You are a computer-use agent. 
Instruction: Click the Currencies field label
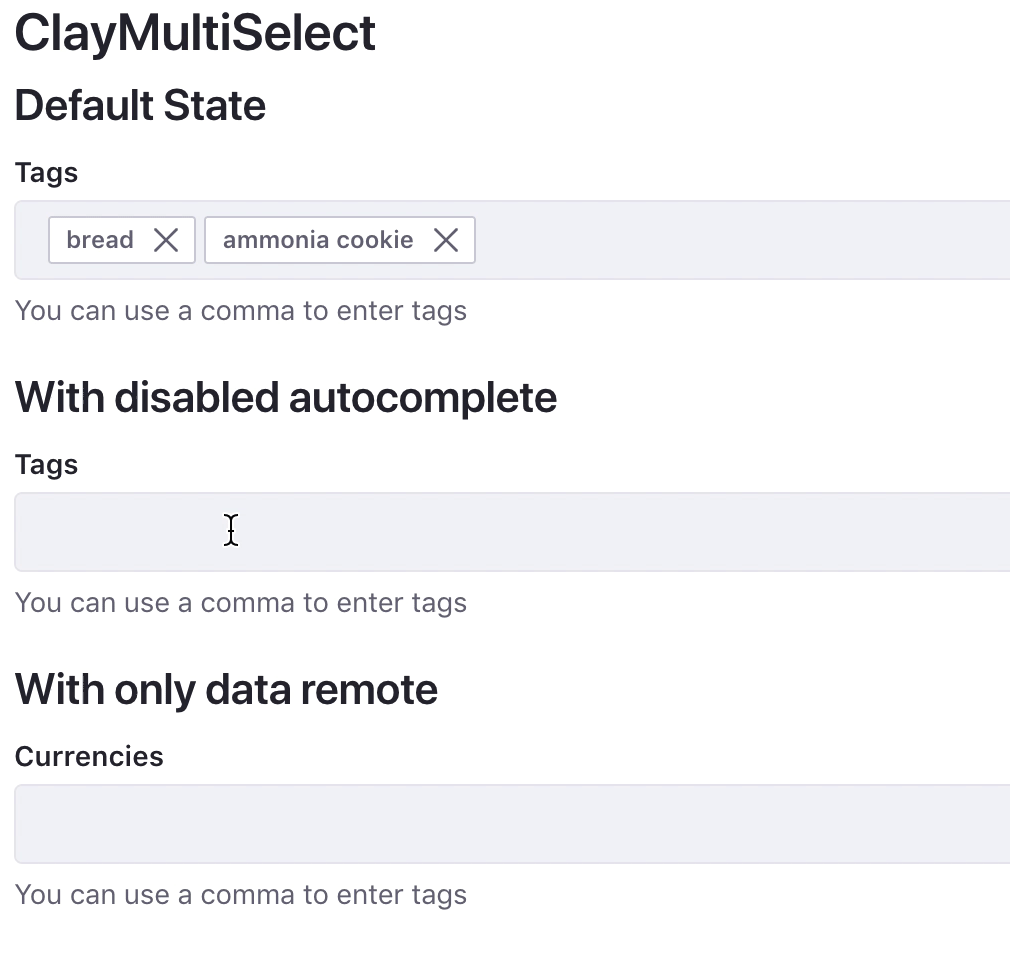88,756
